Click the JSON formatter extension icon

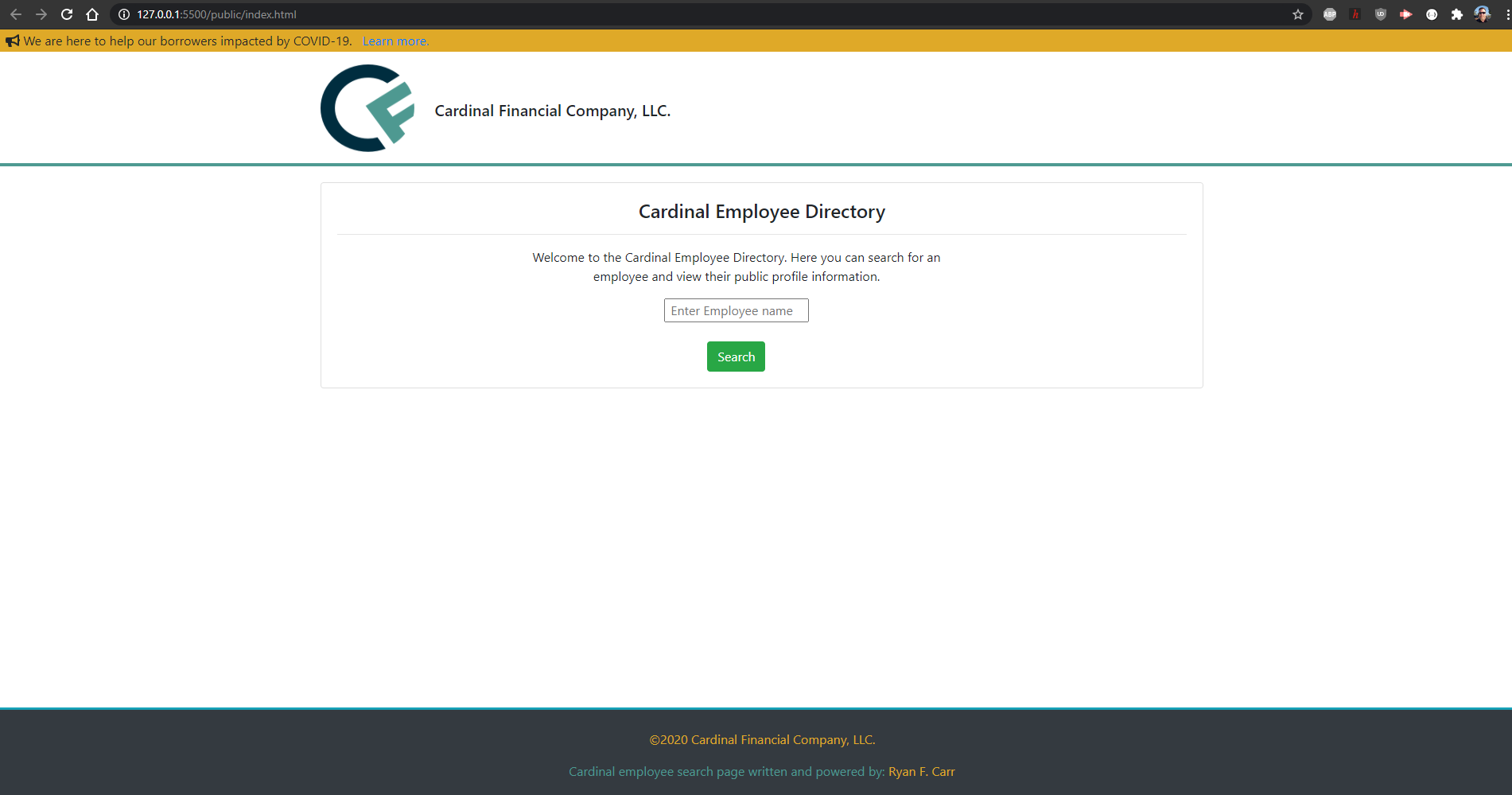(x=1432, y=14)
